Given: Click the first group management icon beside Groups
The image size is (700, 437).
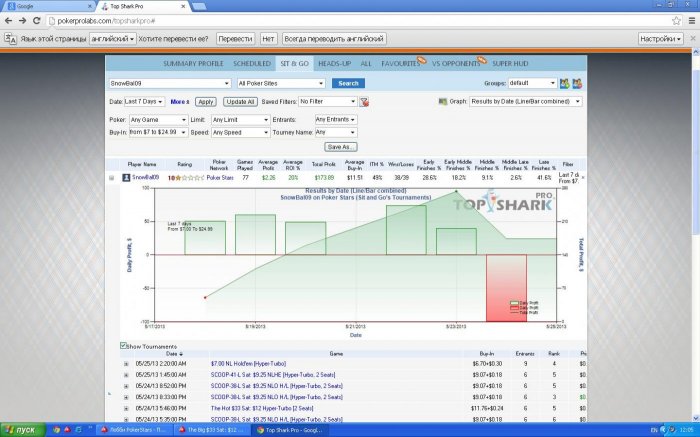Looking at the screenshot, I should (565, 83).
